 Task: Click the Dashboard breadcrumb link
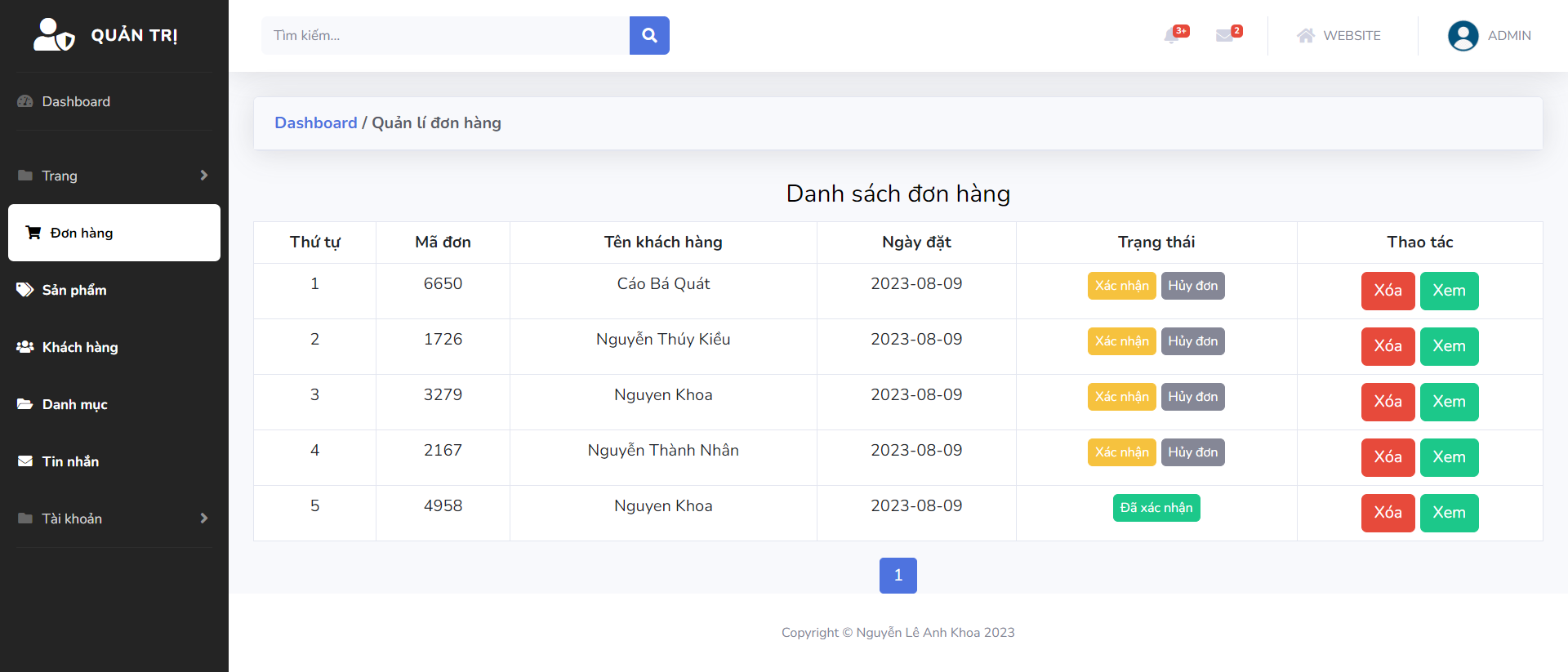pos(316,122)
